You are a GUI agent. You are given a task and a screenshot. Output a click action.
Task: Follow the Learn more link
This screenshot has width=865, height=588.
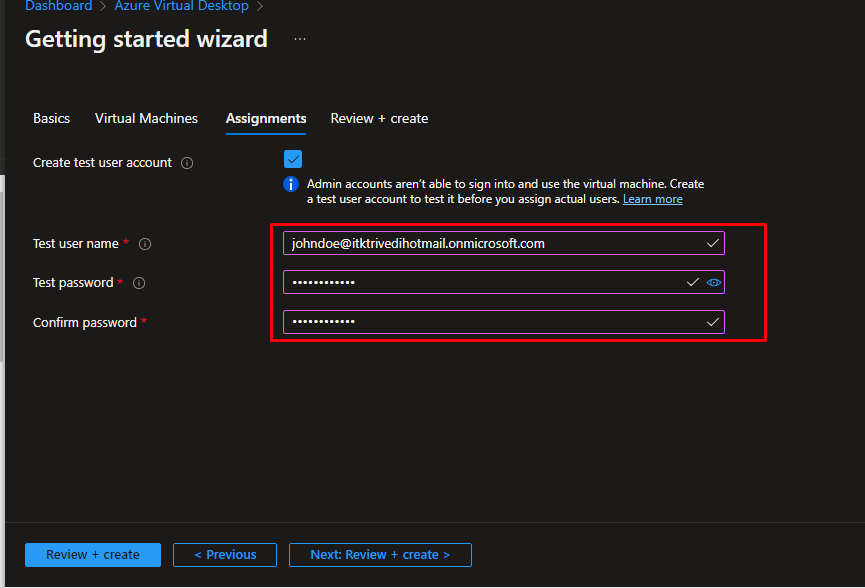coord(652,199)
